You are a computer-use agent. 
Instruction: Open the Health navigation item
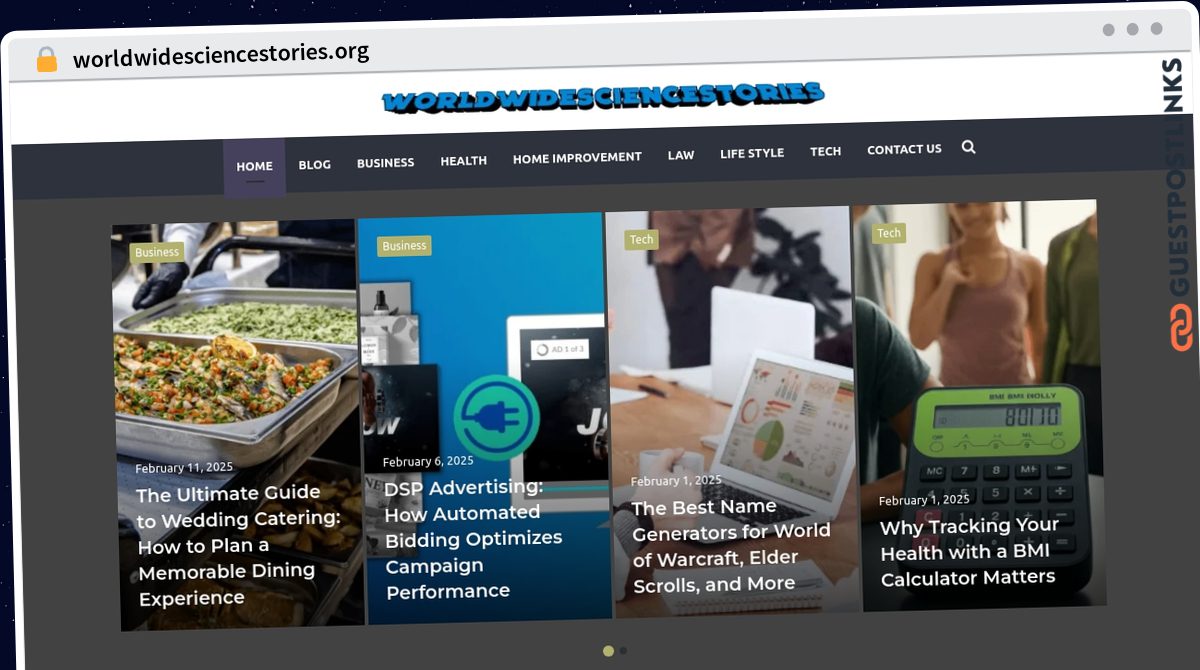tap(464, 160)
